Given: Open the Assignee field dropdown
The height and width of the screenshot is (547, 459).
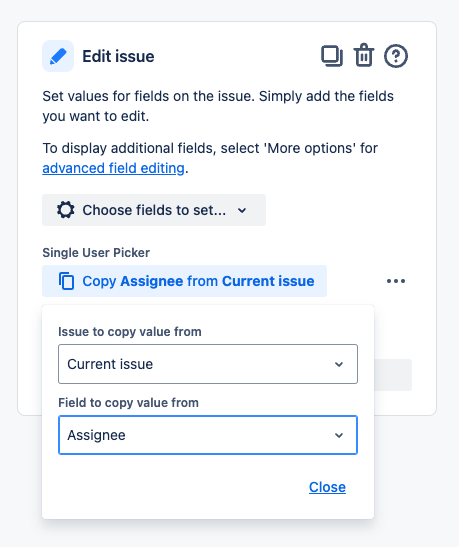Looking at the screenshot, I should point(208,435).
